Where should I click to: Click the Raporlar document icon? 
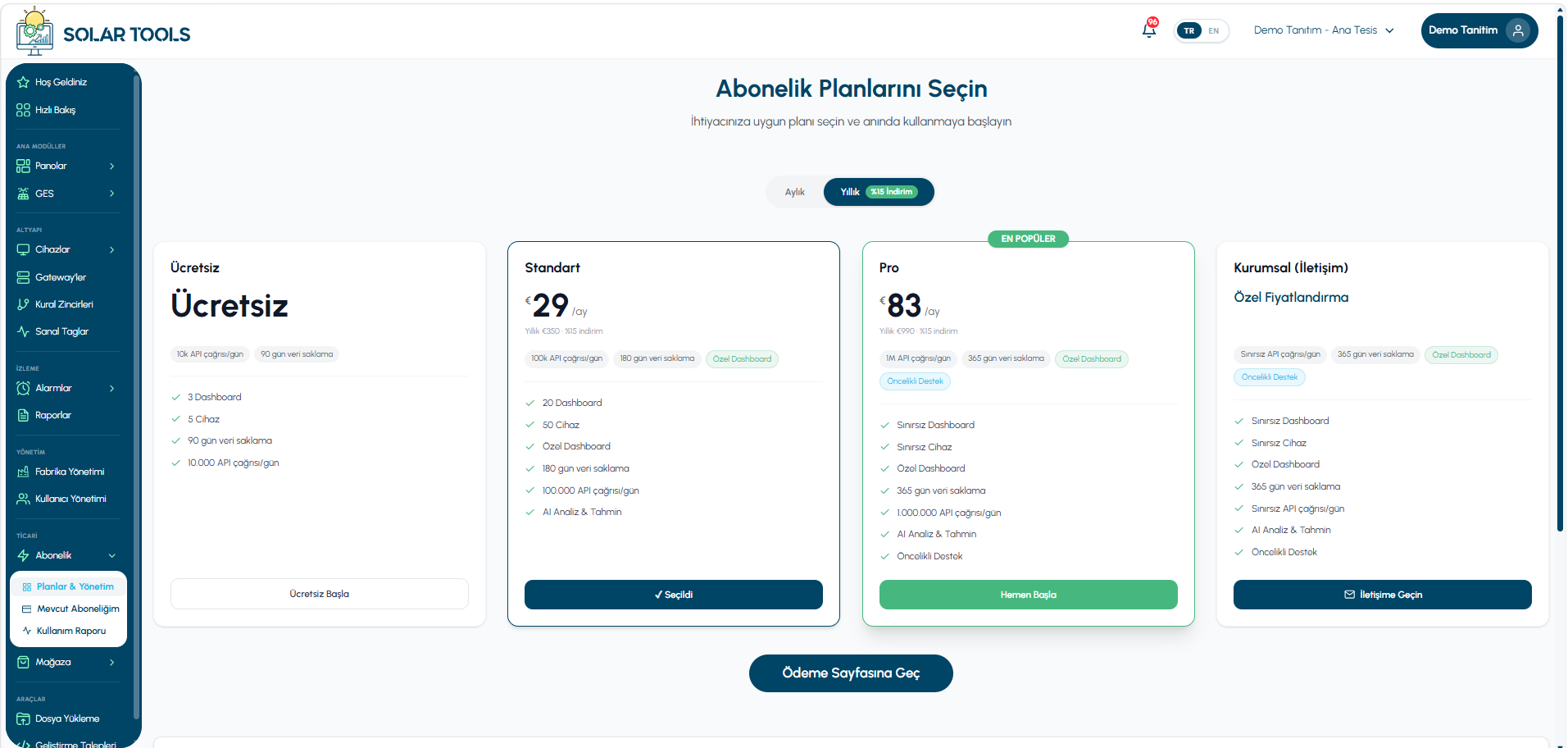[23, 415]
